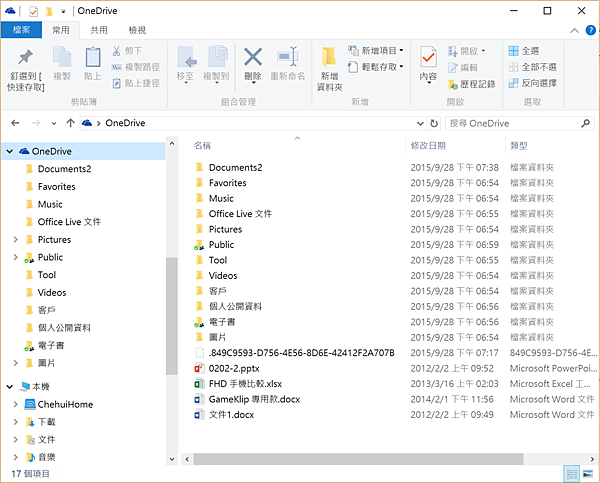Click the Copy To (複製到) icon
The width and height of the screenshot is (600, 483).
pyautogui.click(x=217, y=57)
